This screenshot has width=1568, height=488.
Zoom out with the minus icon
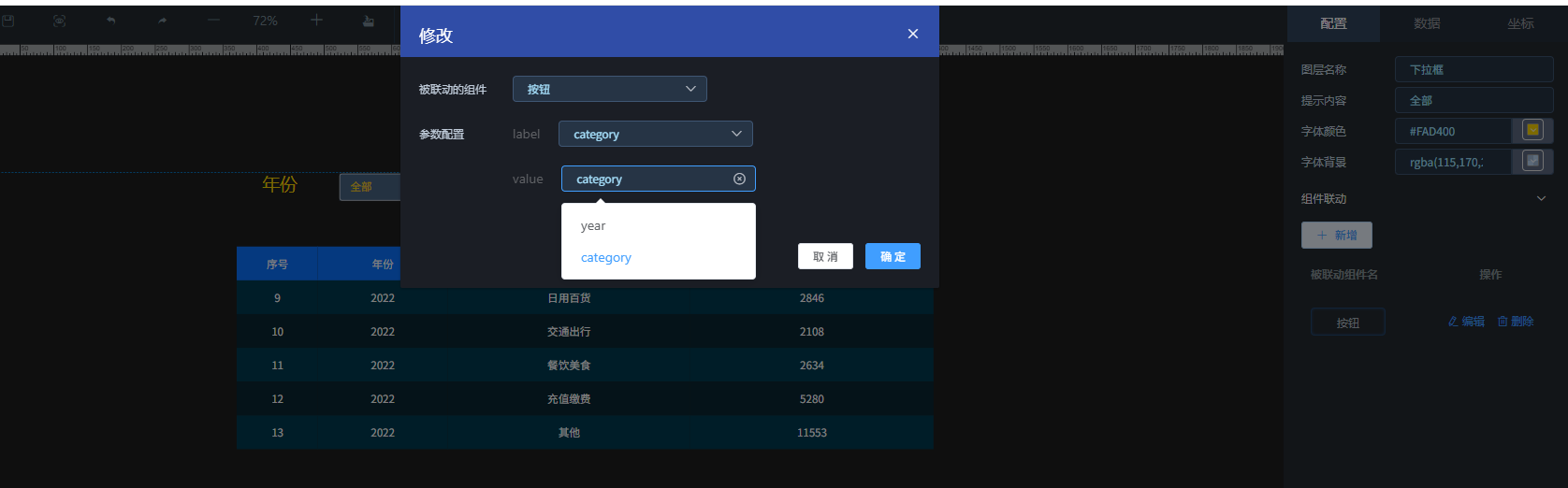213,21
